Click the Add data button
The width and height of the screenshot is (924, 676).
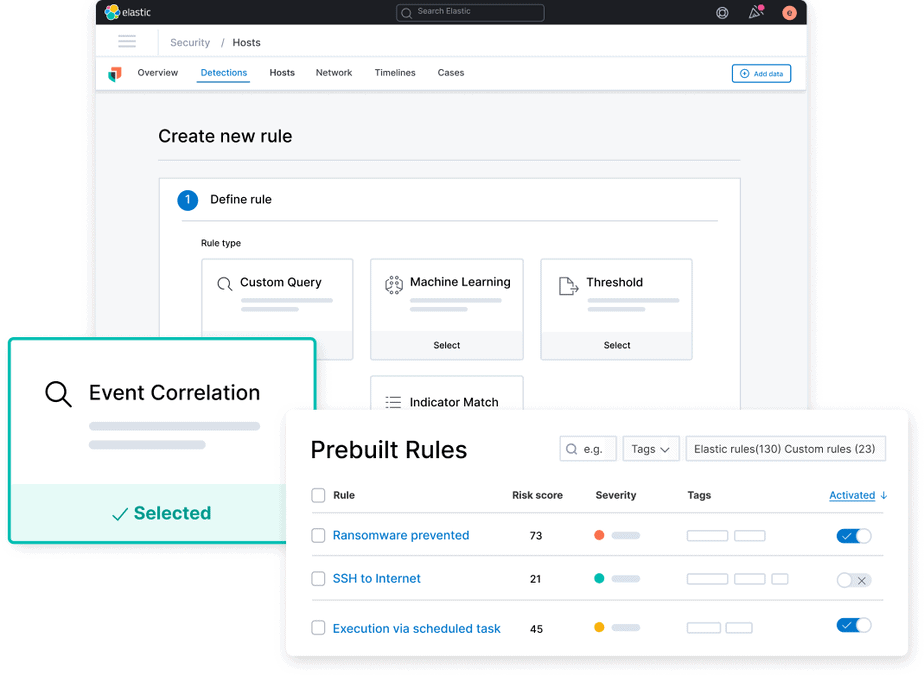click(x=761, y=73)
